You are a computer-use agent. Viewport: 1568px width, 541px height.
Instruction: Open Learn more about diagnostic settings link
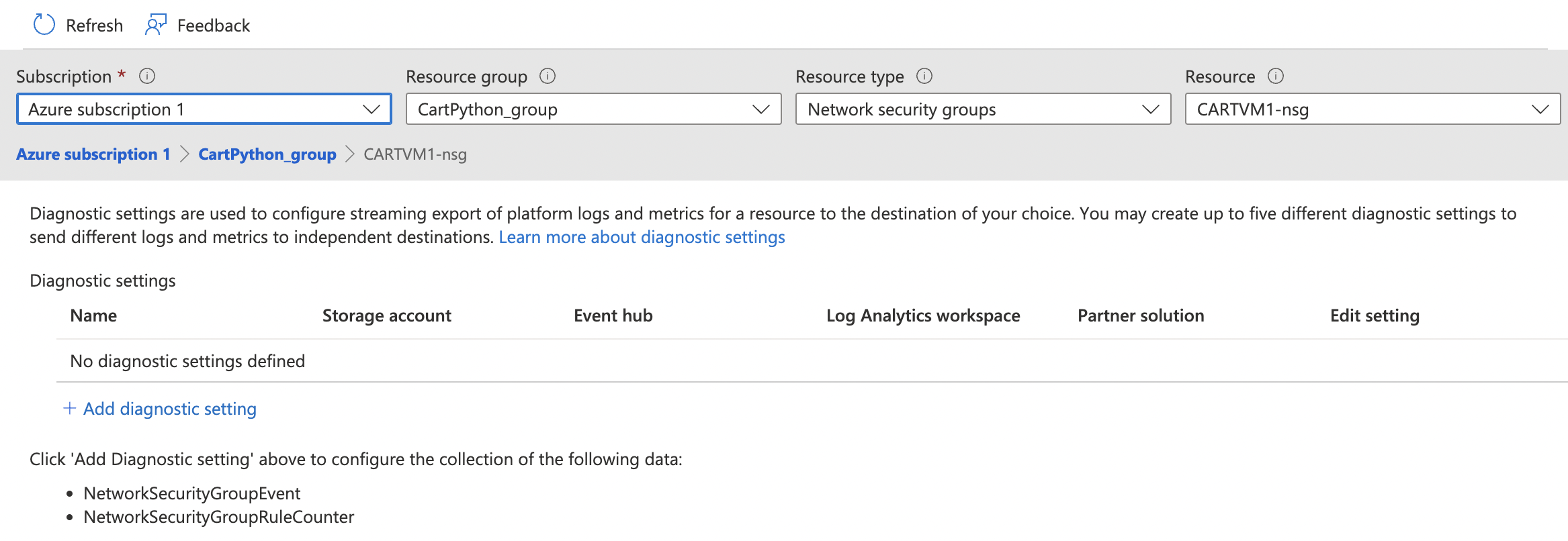pos(642,237)
